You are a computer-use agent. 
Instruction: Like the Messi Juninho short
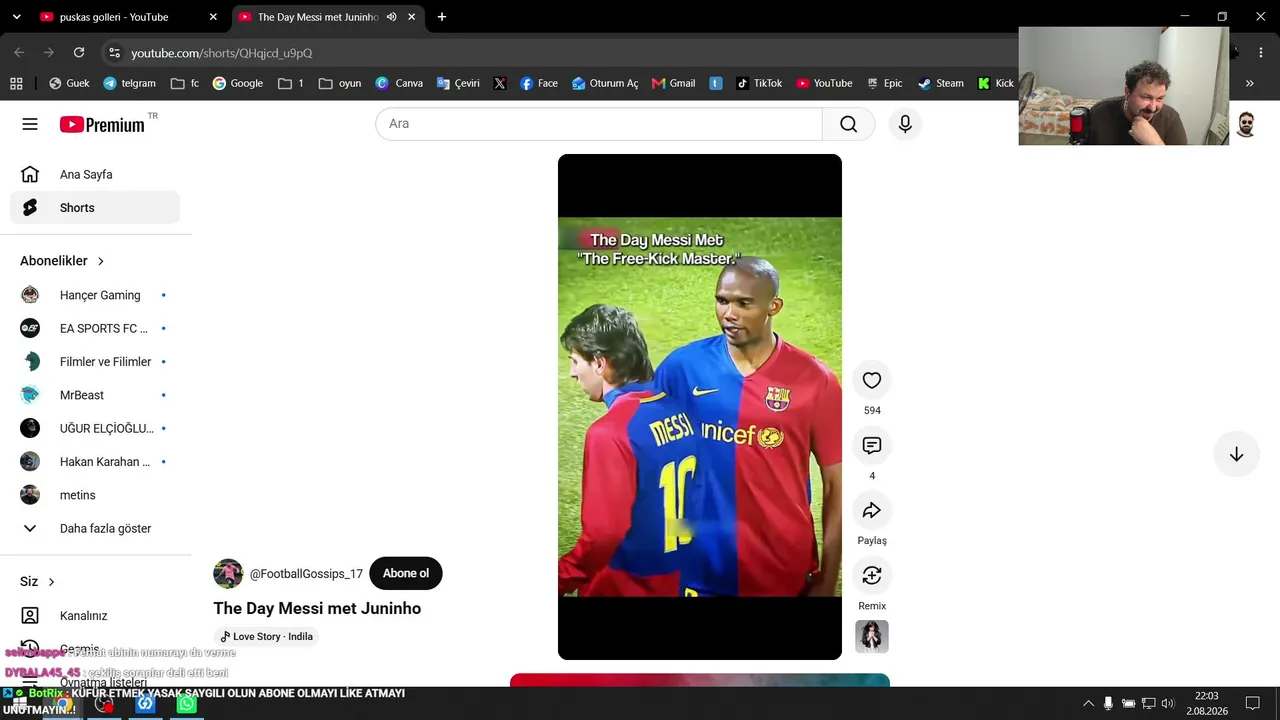(x=872, y=380)
